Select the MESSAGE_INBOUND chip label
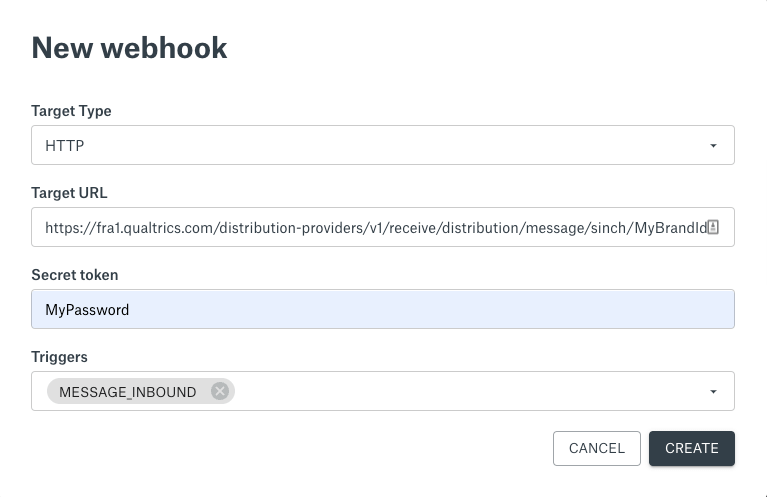The height and width of the screenshot is (497, 767). click(x=128, y=392)
